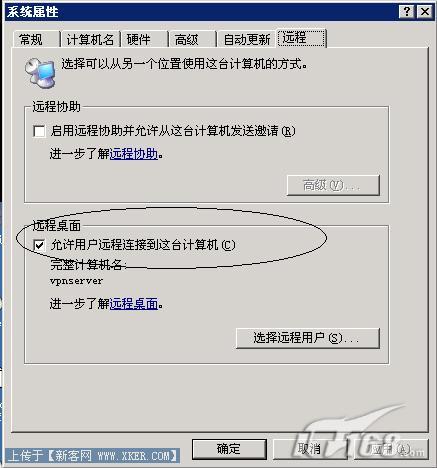
Task: Close the 系统属性 dialog
Action: click(425, 12)
